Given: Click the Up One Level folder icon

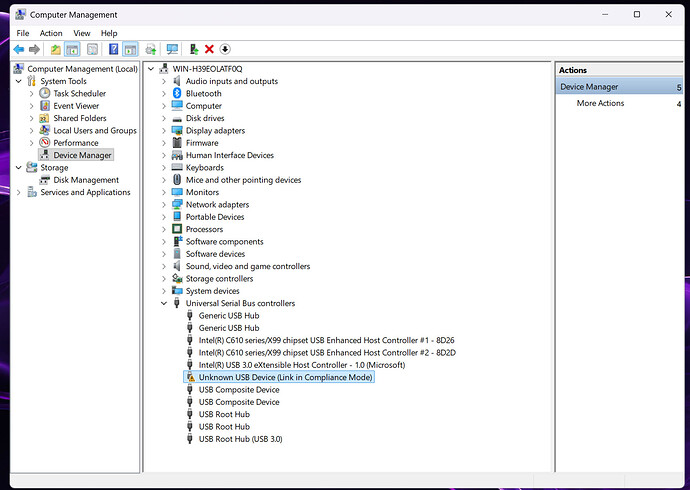Looking at the screenshot, I should click(x=56, y=49).
